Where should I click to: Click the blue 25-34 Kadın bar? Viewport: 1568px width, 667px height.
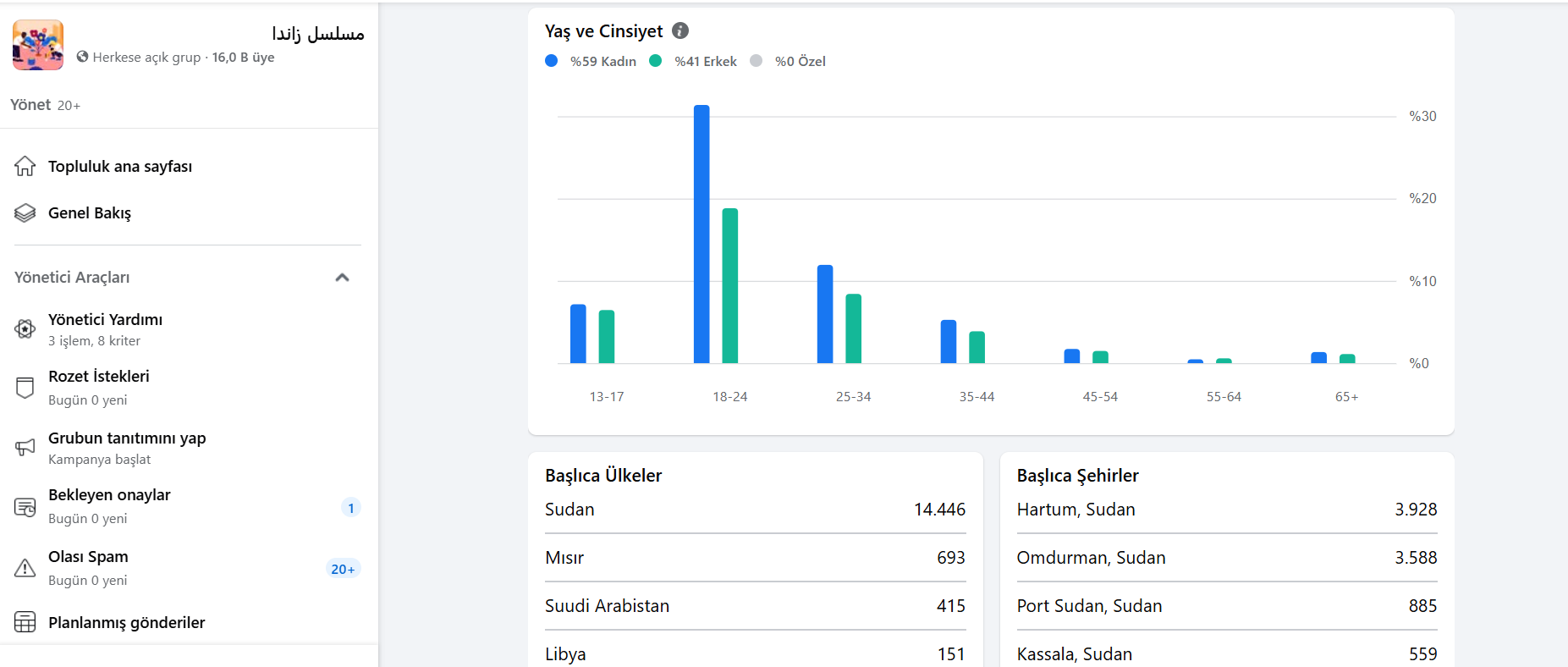[x=825, y=314]
